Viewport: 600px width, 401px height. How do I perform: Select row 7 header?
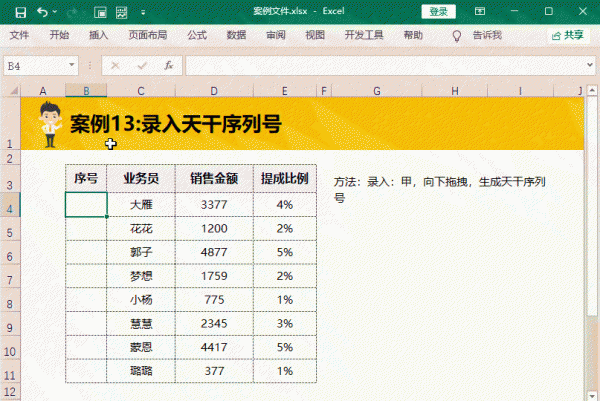click(x=10, y=276)
